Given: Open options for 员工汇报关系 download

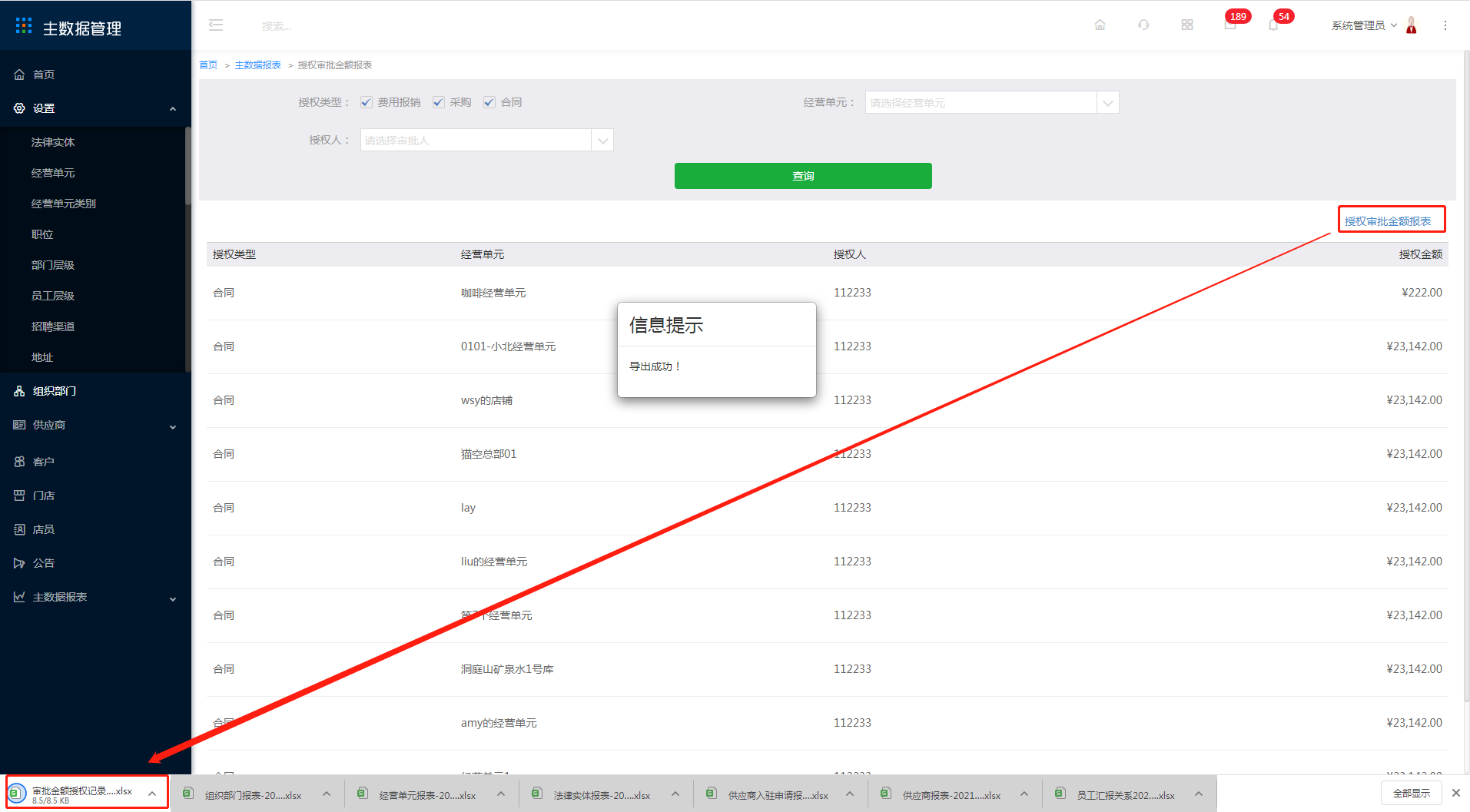Looking at the screenshot, I should (x=1199, y=794).
